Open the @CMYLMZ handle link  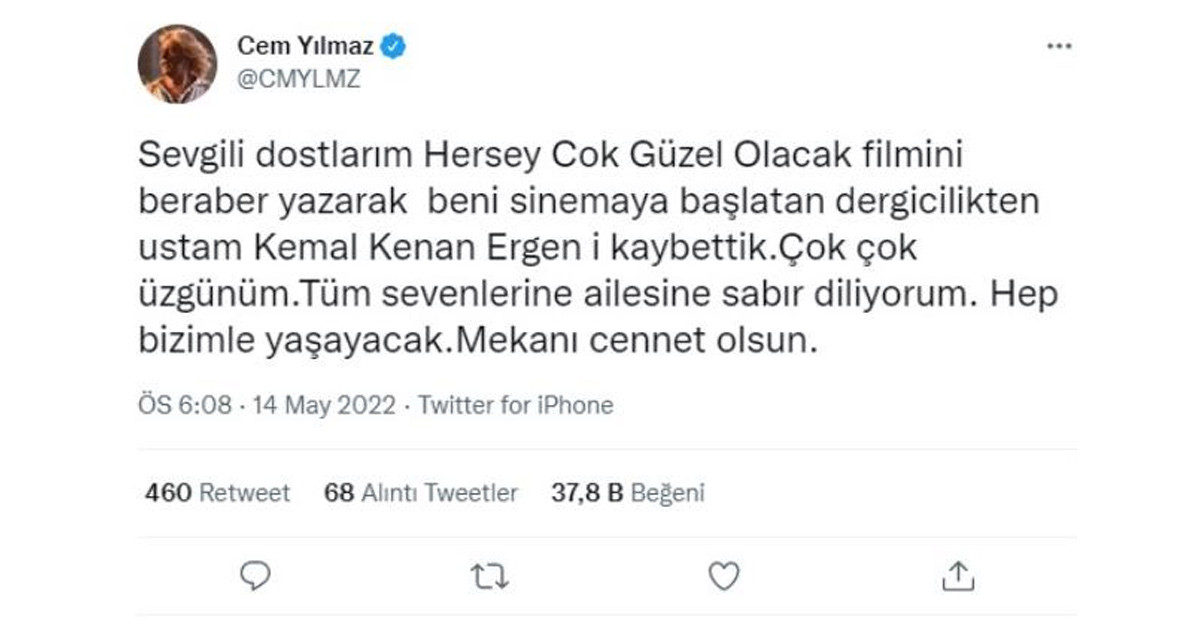(298, 80)
